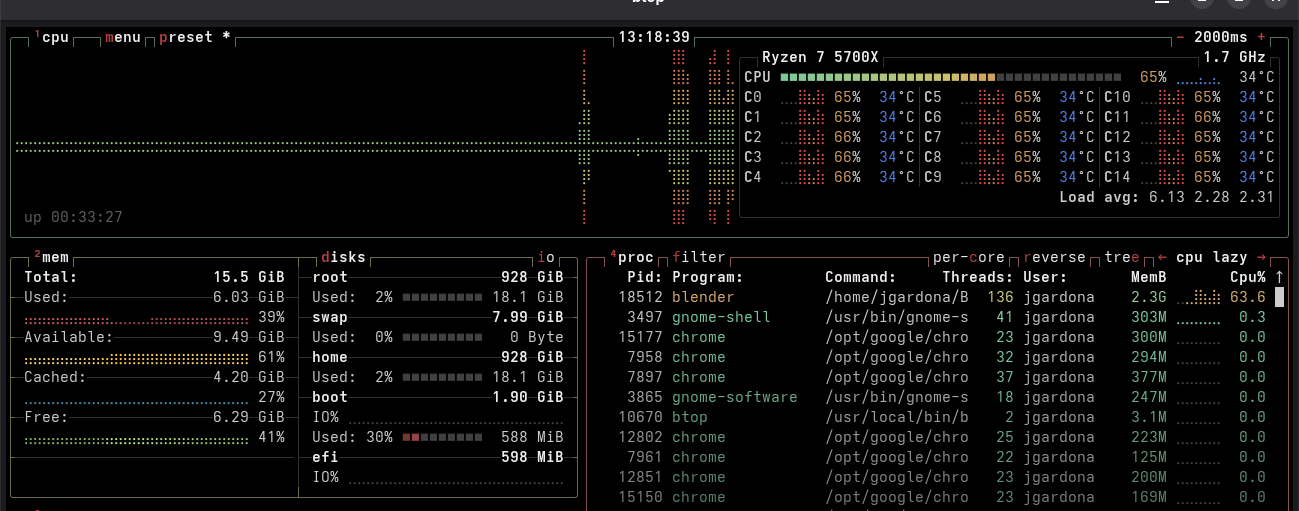1299x511 pixels.
Task: Select chrome process with Pid 7897
Action: click(x=942, y=377)
